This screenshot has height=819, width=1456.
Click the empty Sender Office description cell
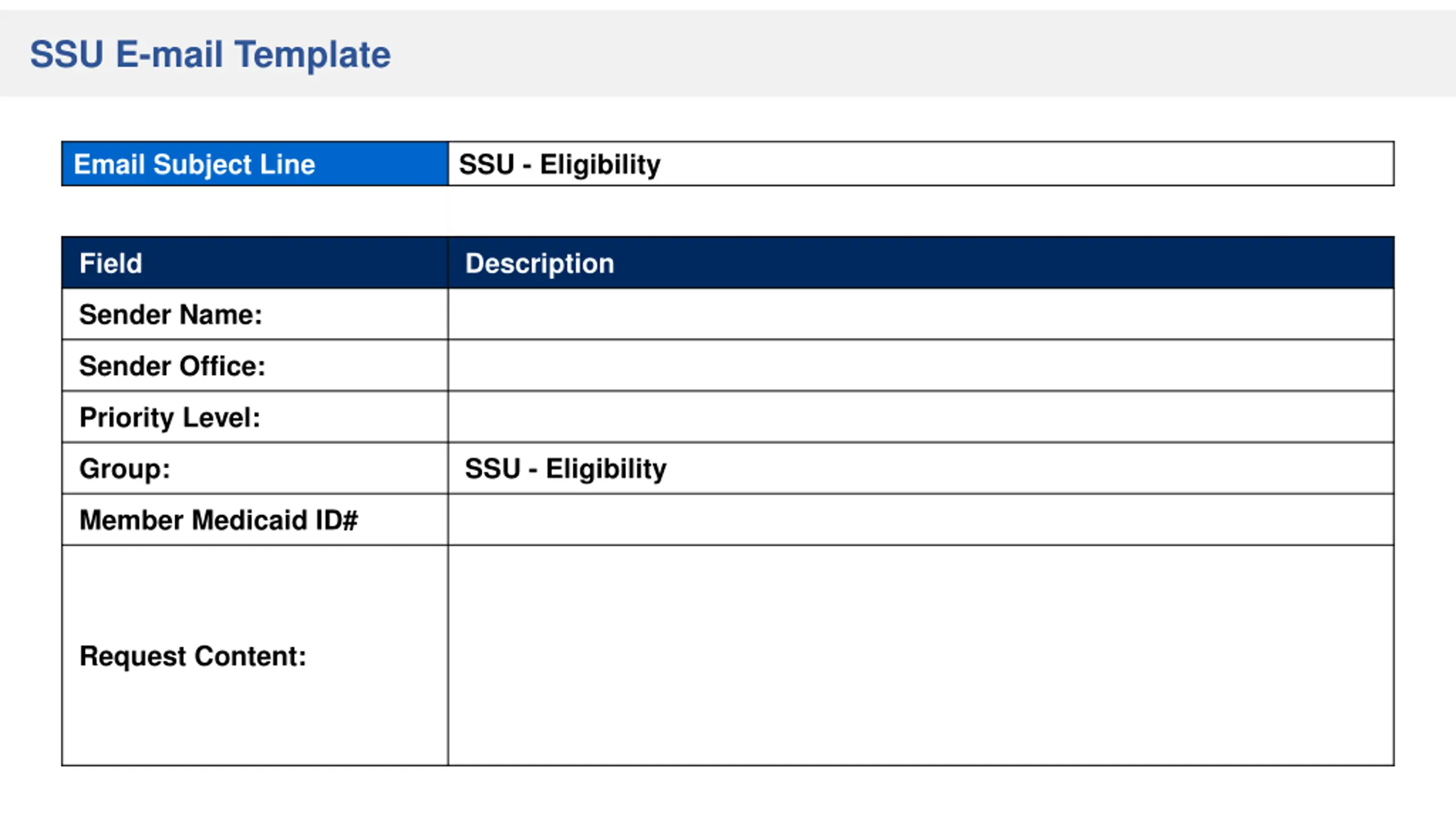921,365
